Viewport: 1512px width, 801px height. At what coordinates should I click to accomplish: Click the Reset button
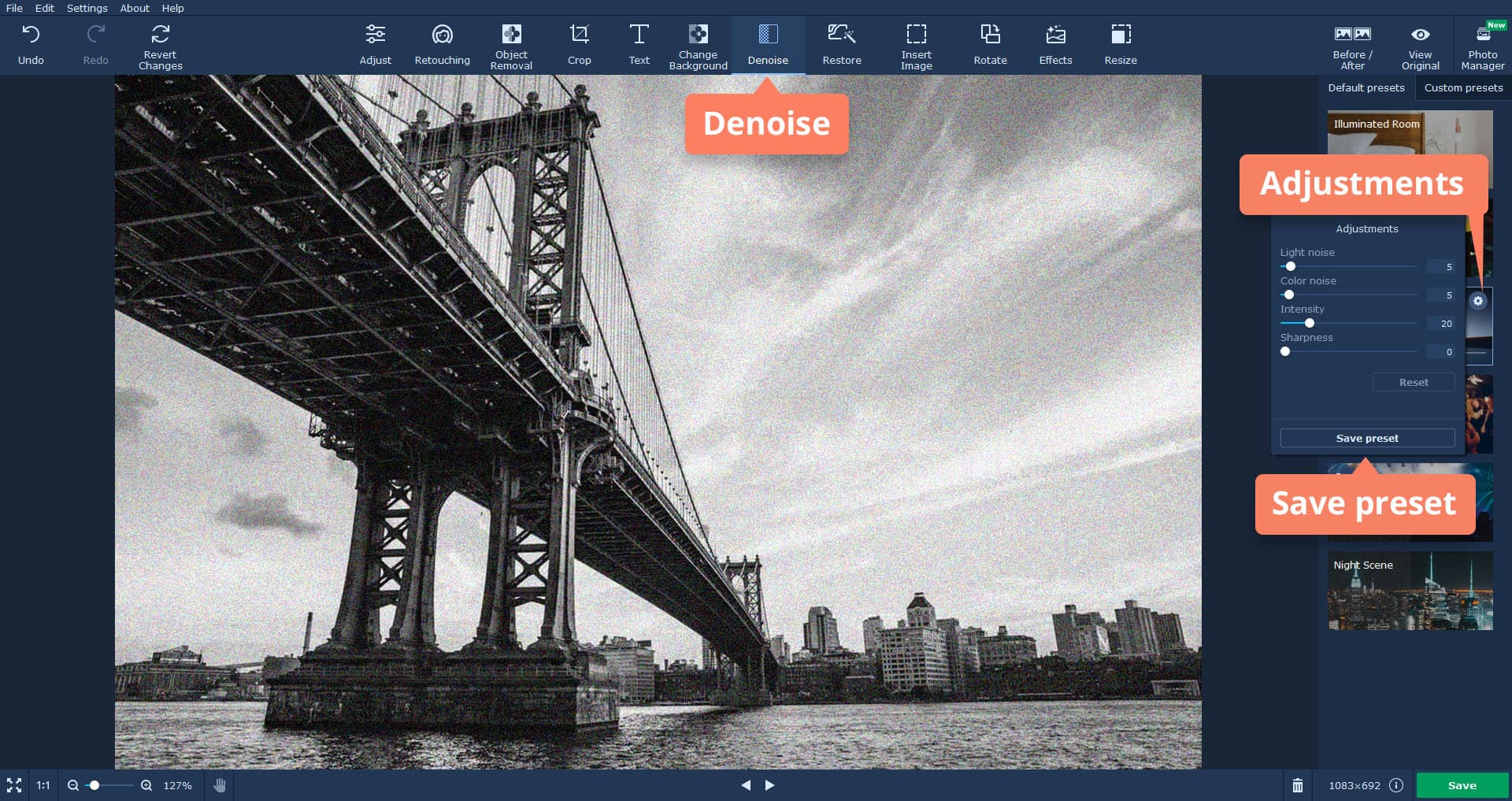(1414, 382)
